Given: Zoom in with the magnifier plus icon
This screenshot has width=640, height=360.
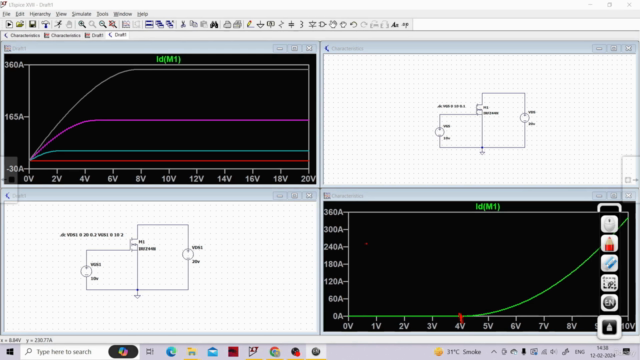Looking at the screenshot, I should [82, 24].
